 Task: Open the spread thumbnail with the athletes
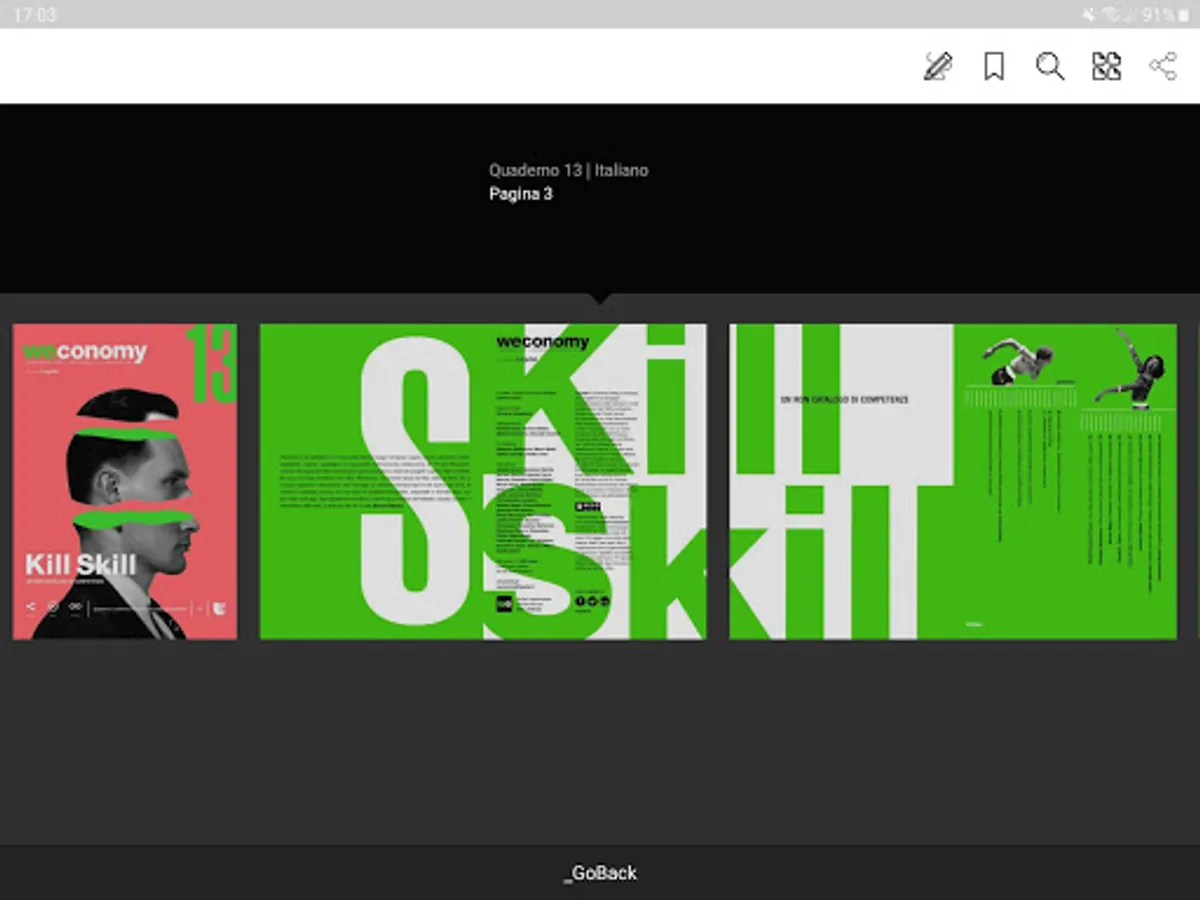(x=953, y=481)
